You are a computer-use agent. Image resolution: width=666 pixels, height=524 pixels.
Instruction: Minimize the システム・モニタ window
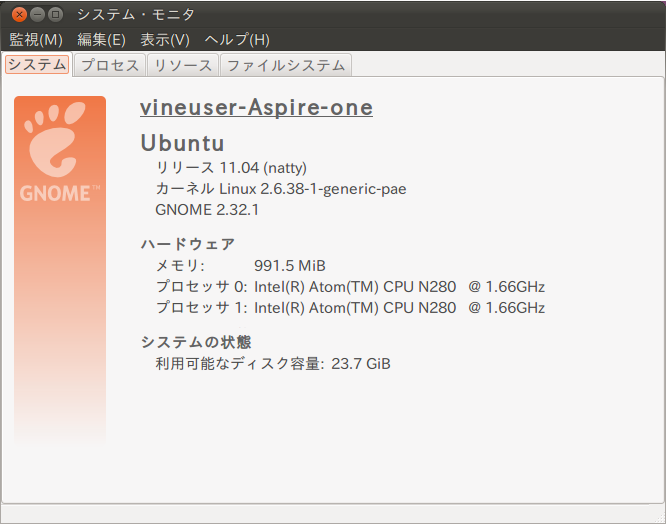(37, 14)
